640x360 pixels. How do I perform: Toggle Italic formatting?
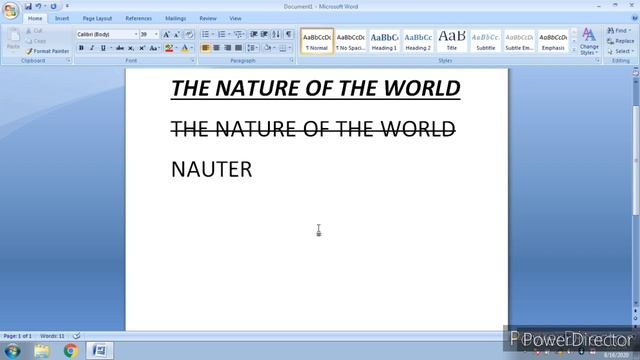click(x=92, y=48)
